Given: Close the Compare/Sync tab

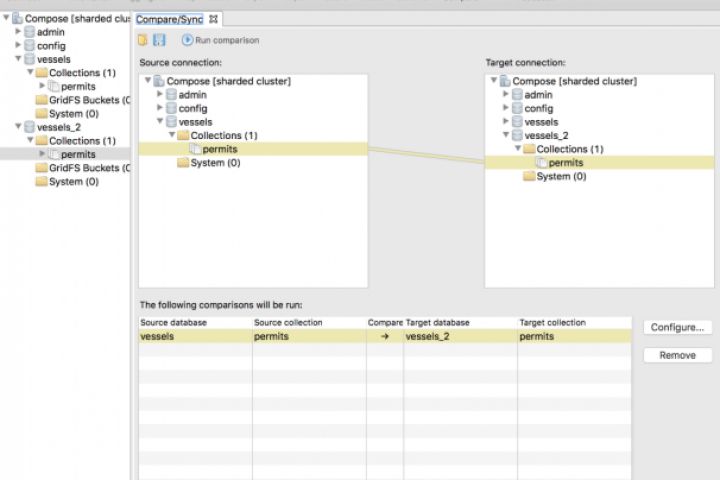Looking at the screenshot, I should coord(213,19).
